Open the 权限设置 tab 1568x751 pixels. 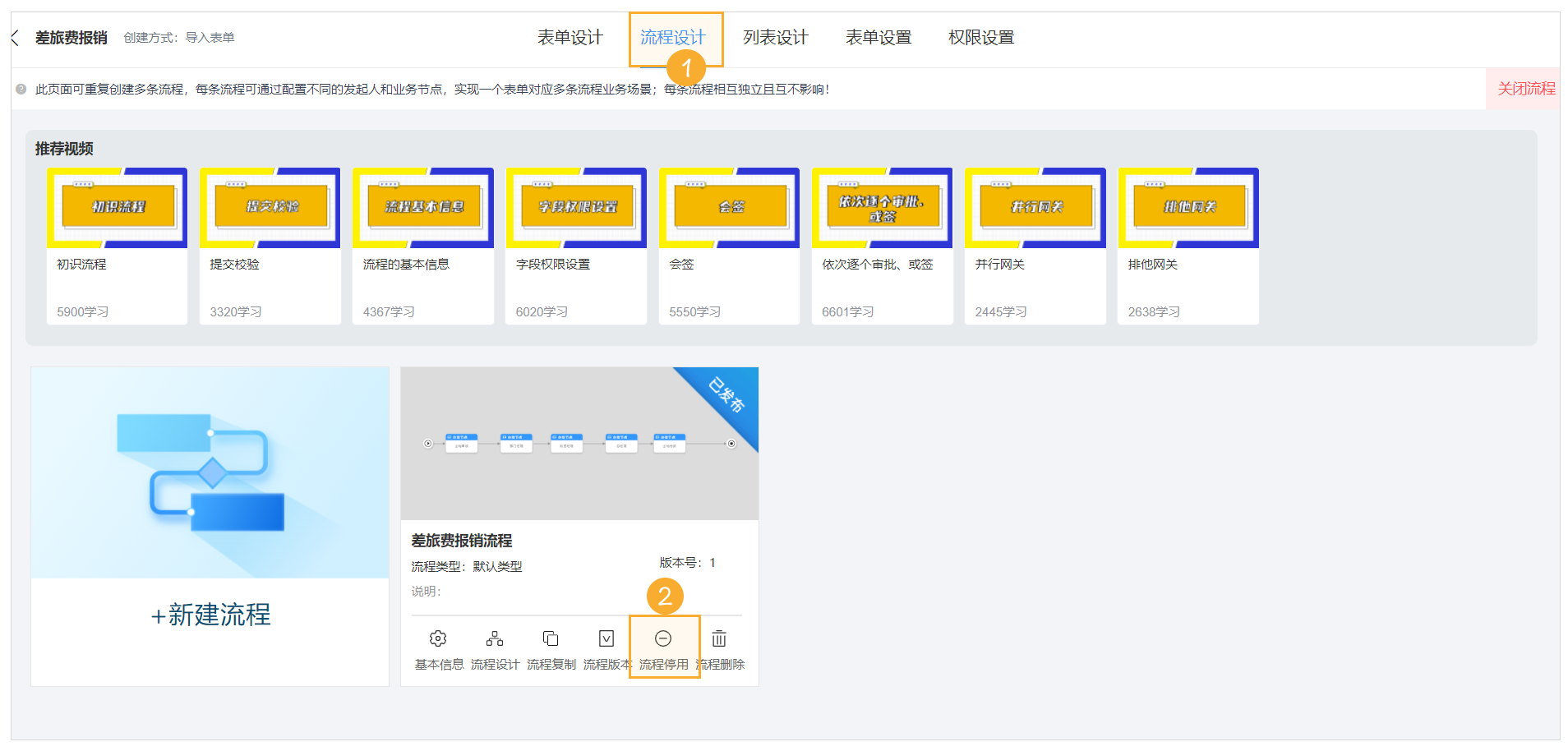pyautogui.click(x=980, y=37)
